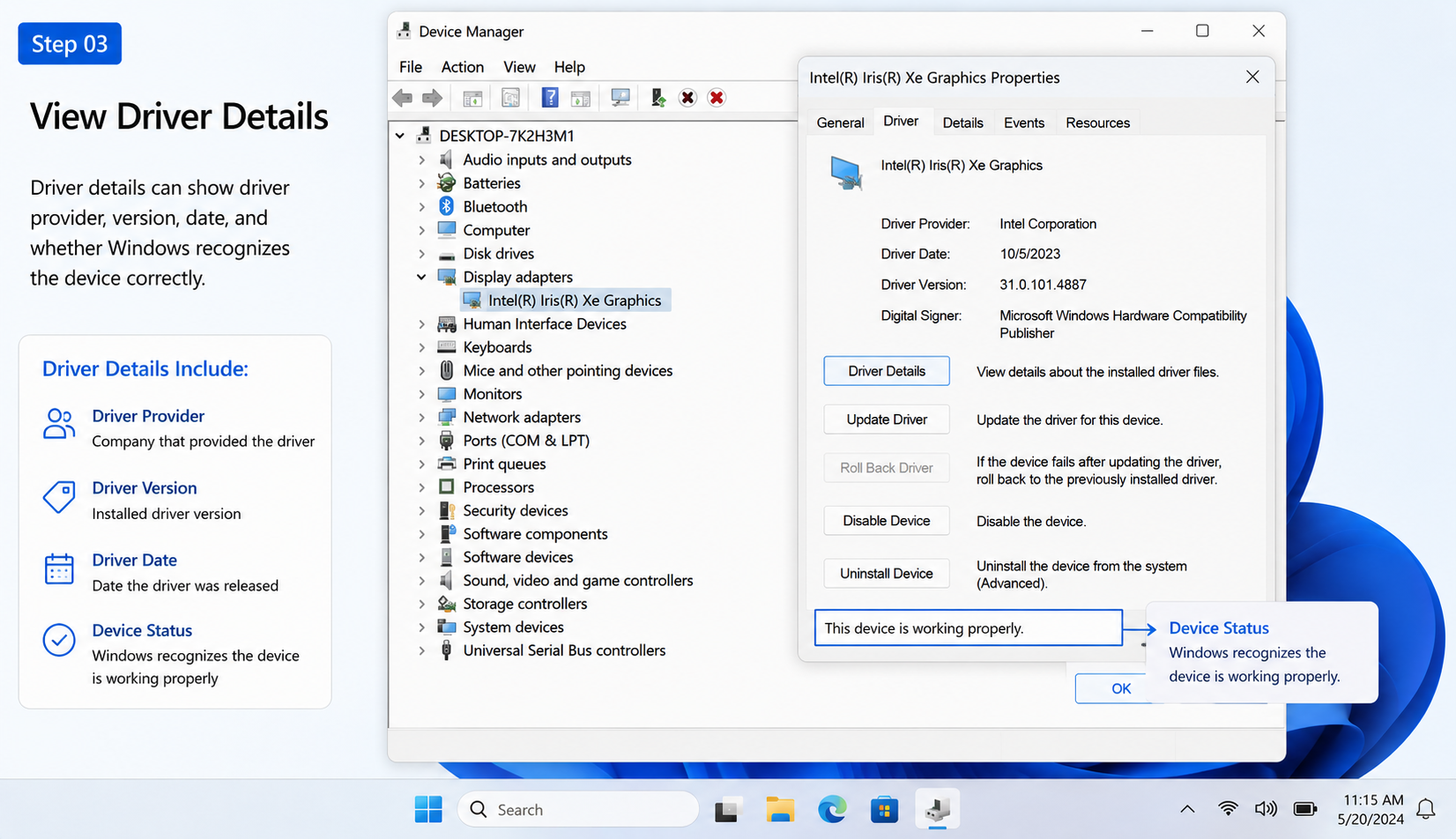Click the Back arrow in Device Manager toolbar
Viewport: 1456px width, 839px height.
[403, 98]
